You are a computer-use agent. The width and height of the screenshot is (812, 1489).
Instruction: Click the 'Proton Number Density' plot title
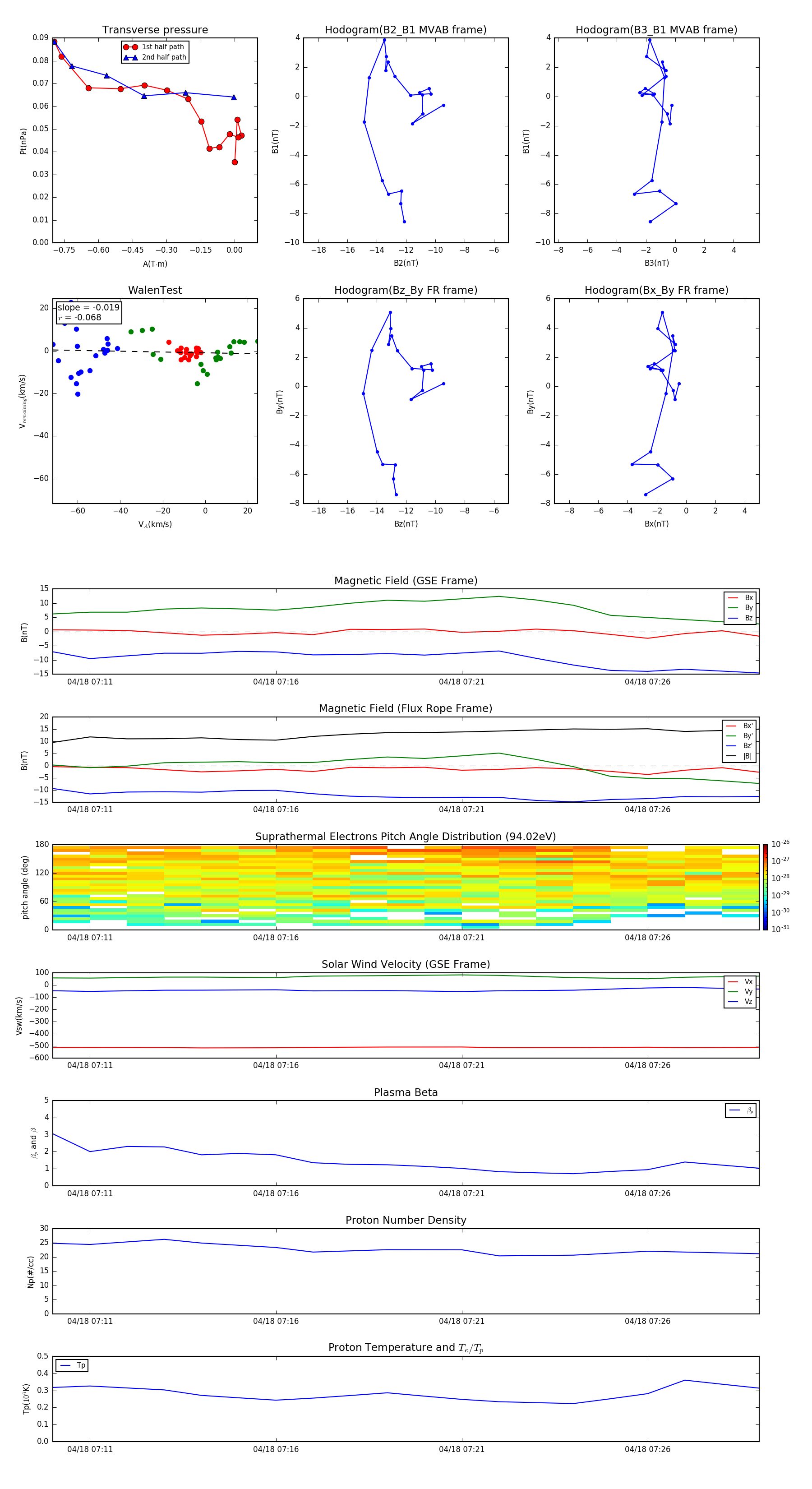(x=406, y=1220)
